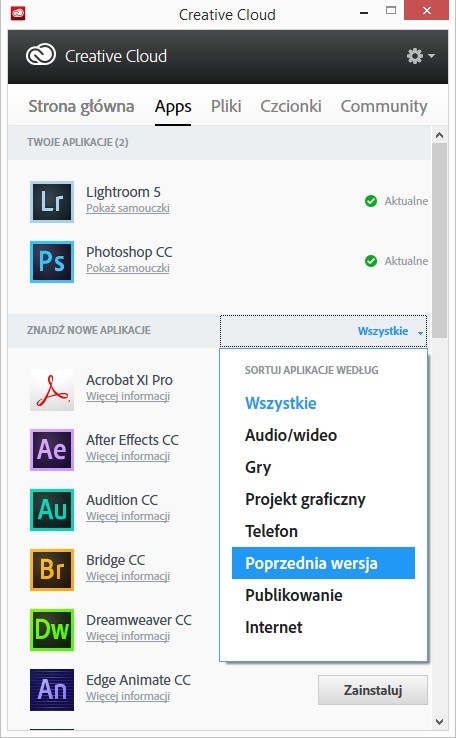Select Poprzednia wersja filter option
Viewport: 456px width, 738px height.
323,563
